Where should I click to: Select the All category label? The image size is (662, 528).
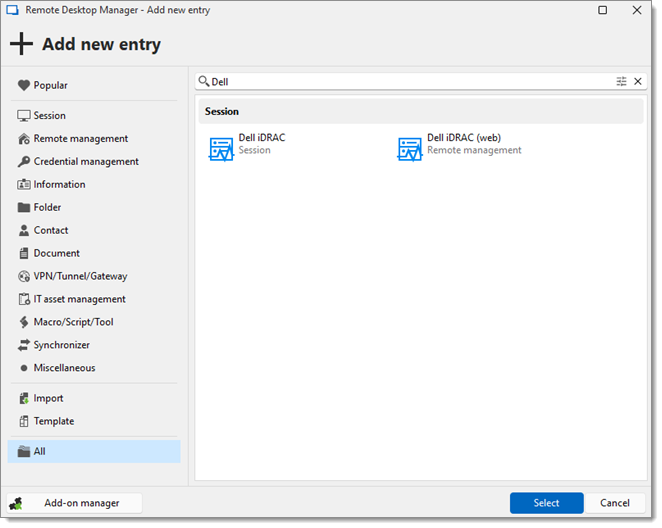39,452
